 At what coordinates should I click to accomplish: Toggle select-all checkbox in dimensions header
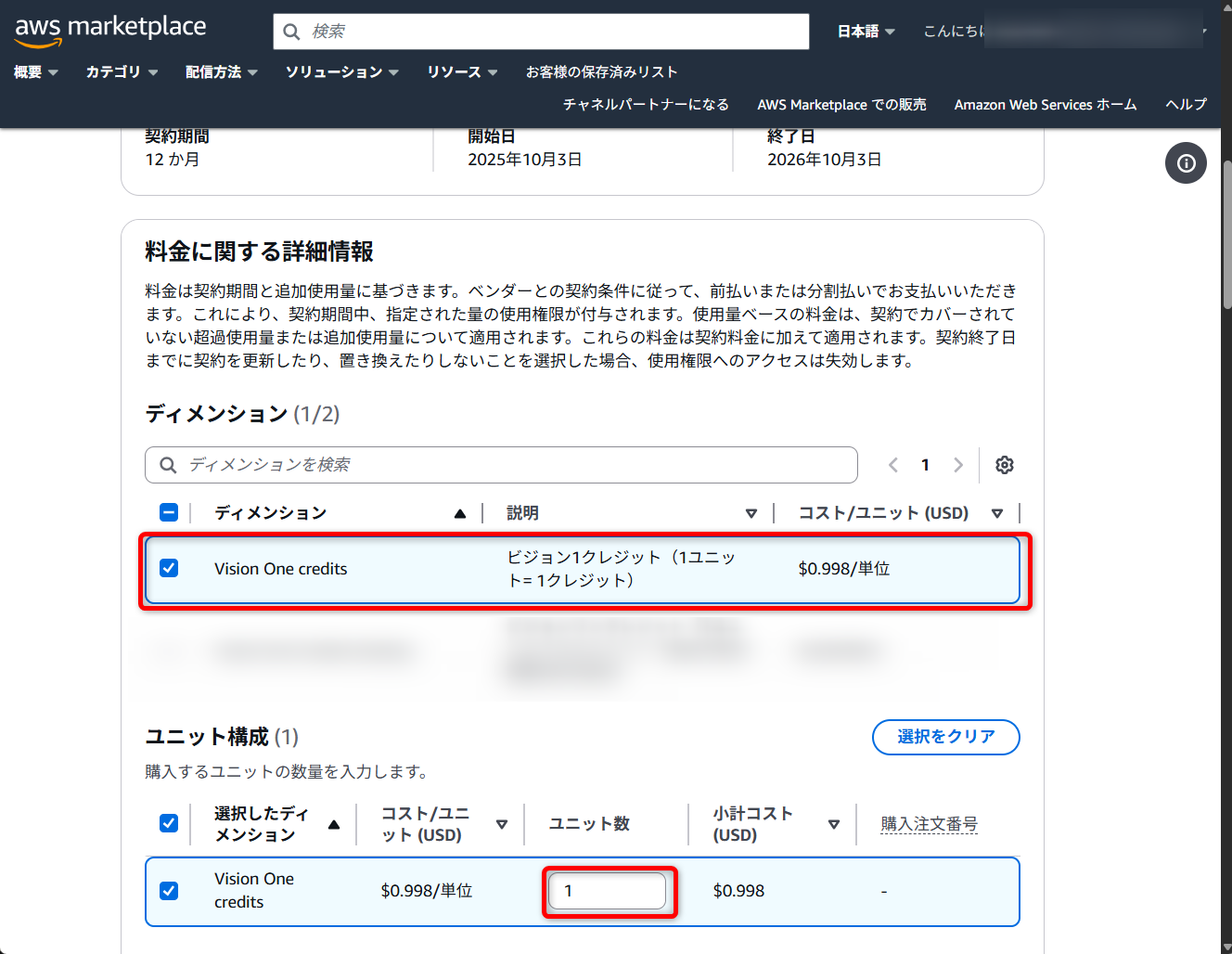pyautogui.click(x=169, y=512)
